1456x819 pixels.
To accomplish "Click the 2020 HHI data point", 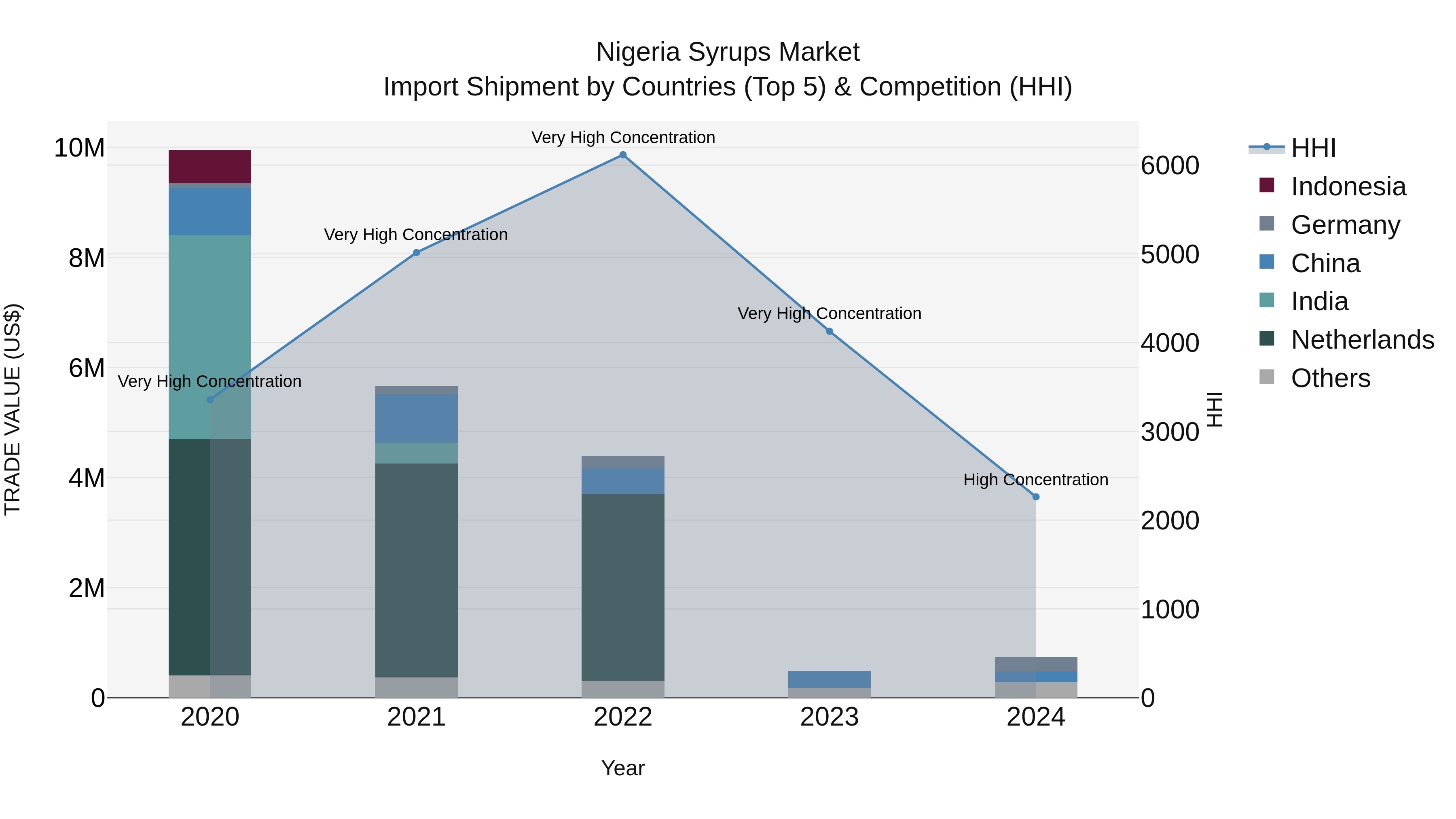I will (210, 400).
